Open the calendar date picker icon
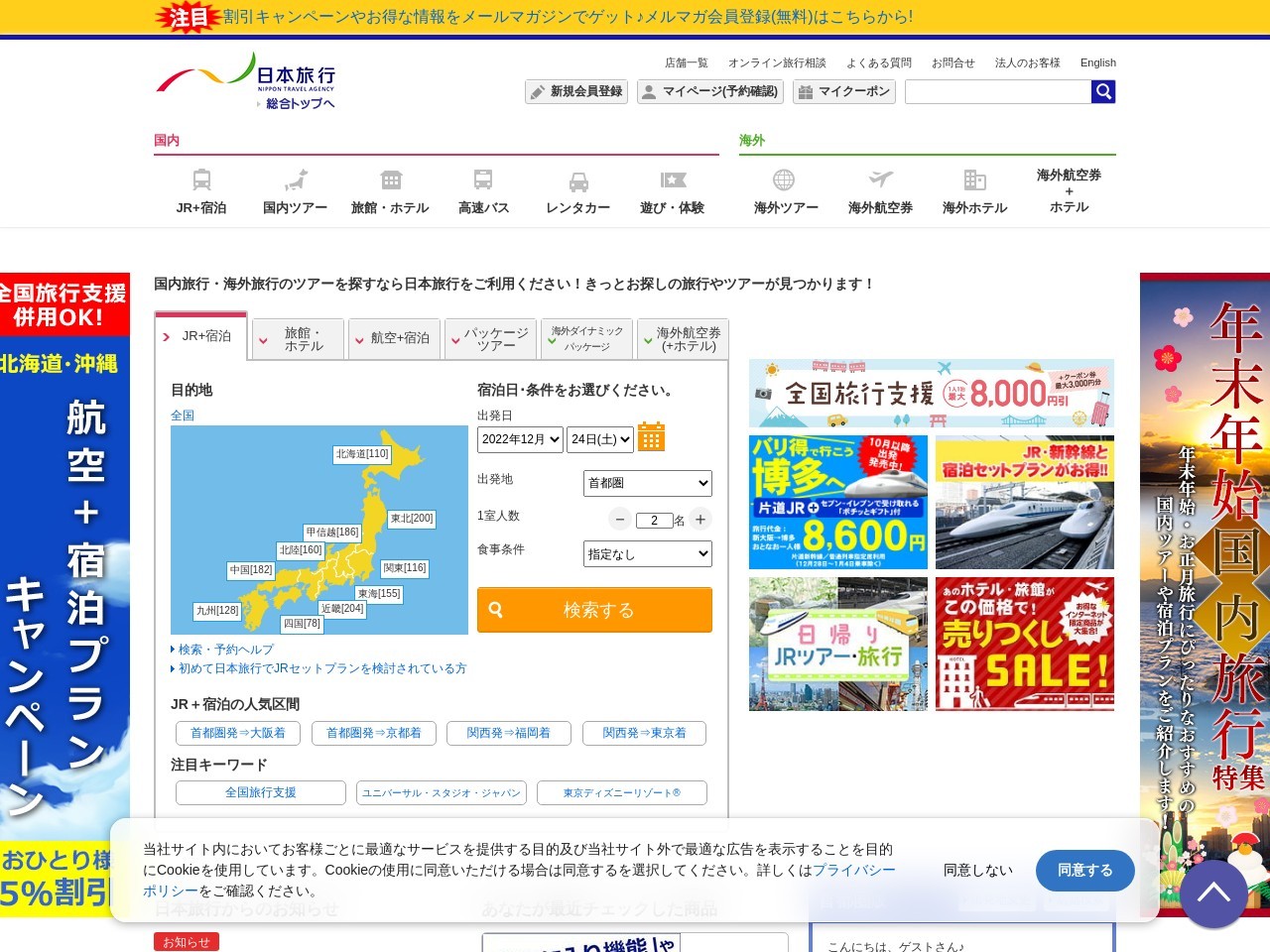This screenshot has height=952, width=1270. [x=651, y=437]
